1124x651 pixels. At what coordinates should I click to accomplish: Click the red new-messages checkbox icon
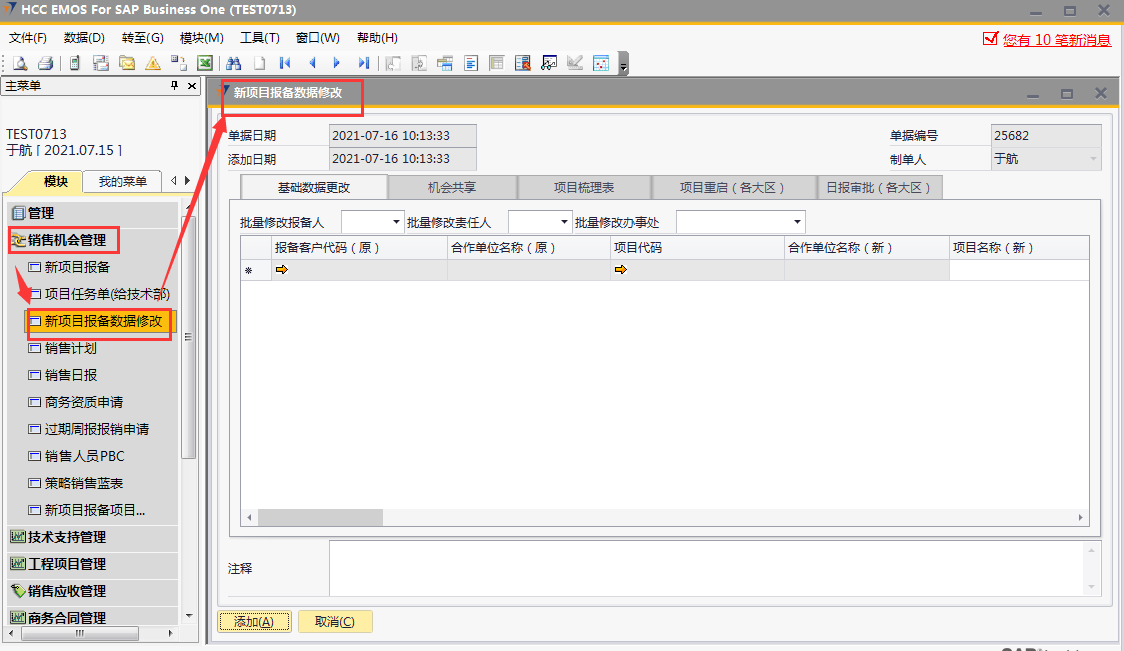coord(990,39)
